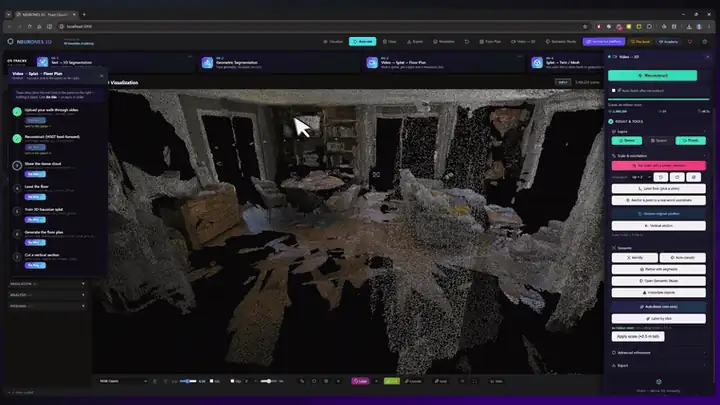The width and height of the screenshot is (720, 405).
Task: Click the browser reload icon
Action: click(x=29, y=27)
